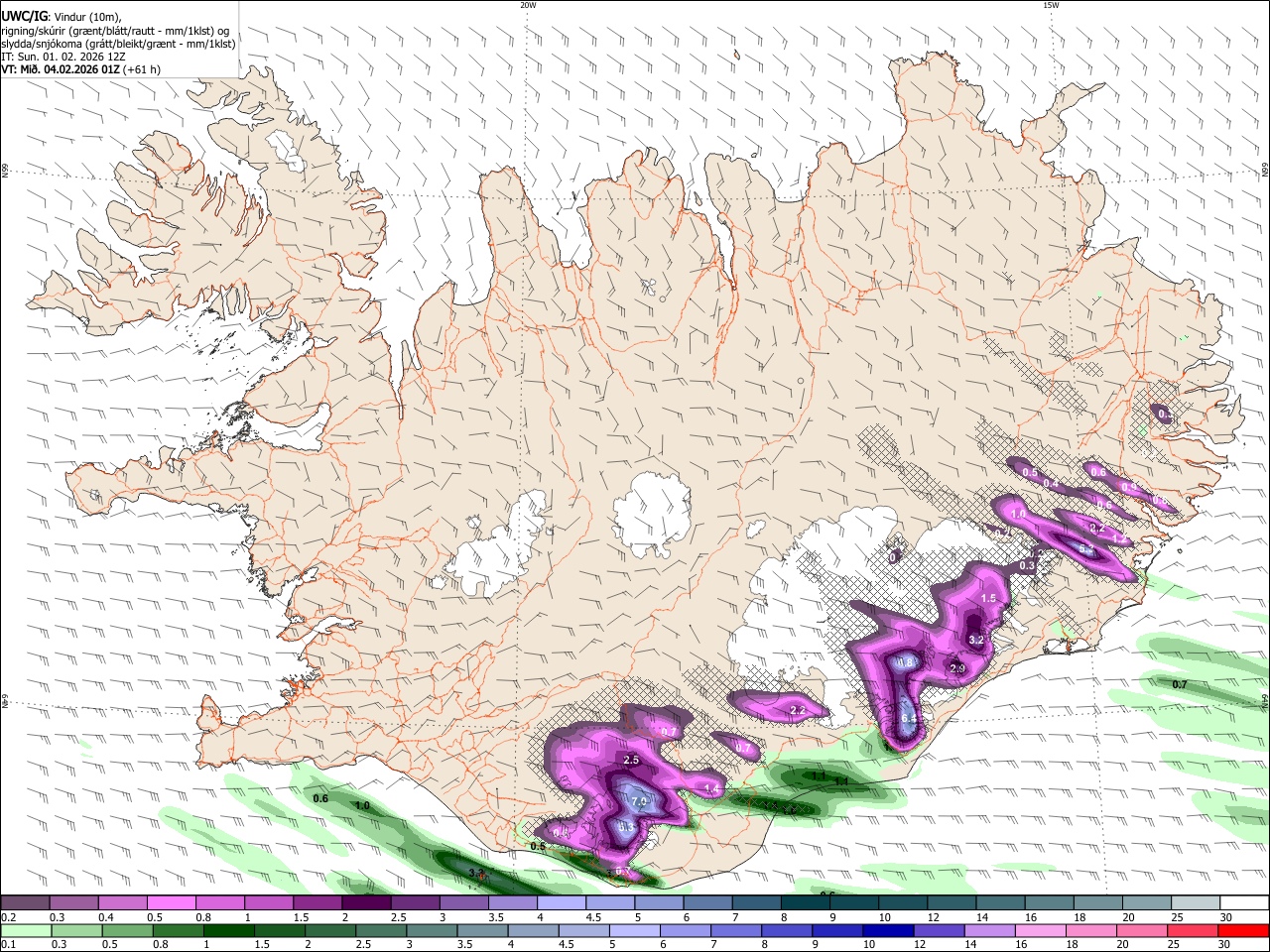Select the dark mauve 0.2 snow legend swatch
The image size is (1270, 952).
[25, 903]
